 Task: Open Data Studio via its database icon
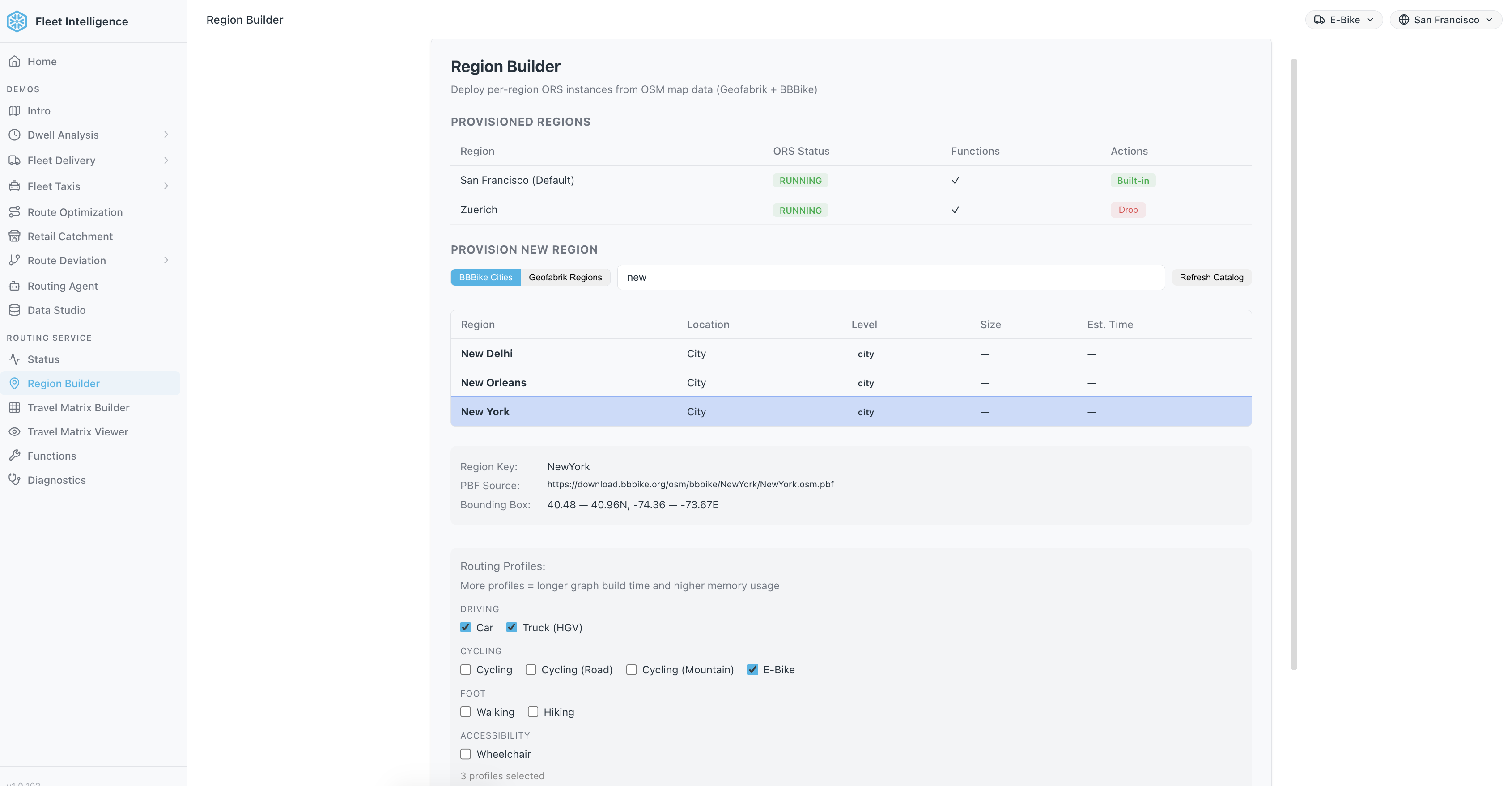[15, 310]
